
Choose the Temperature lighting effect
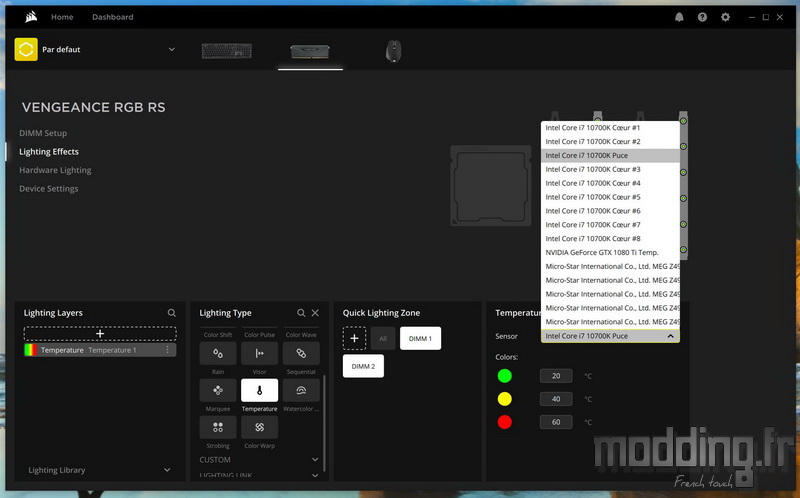tap(259, 390)
